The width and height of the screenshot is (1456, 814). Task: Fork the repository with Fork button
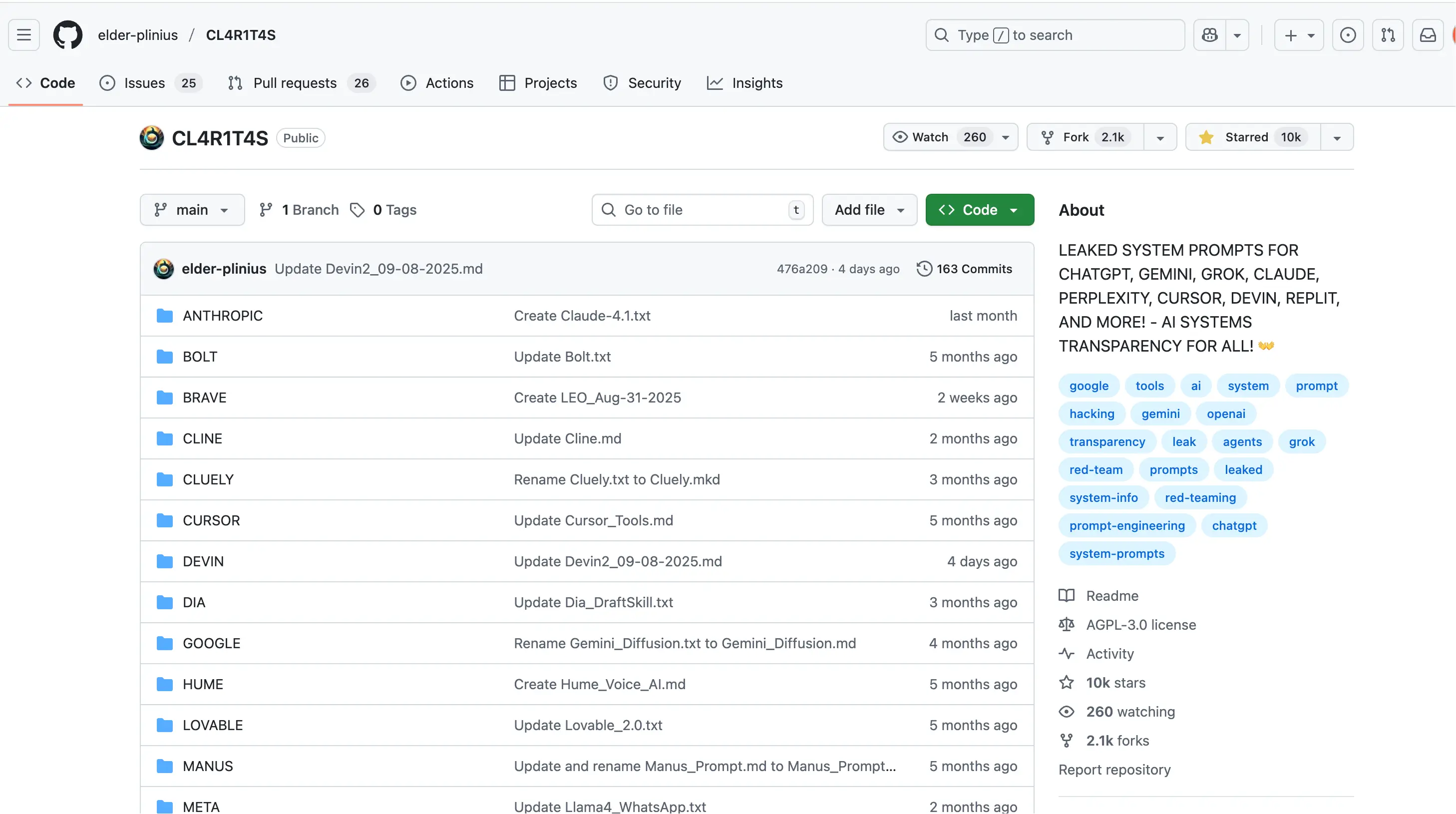(x=1085, y=137)
